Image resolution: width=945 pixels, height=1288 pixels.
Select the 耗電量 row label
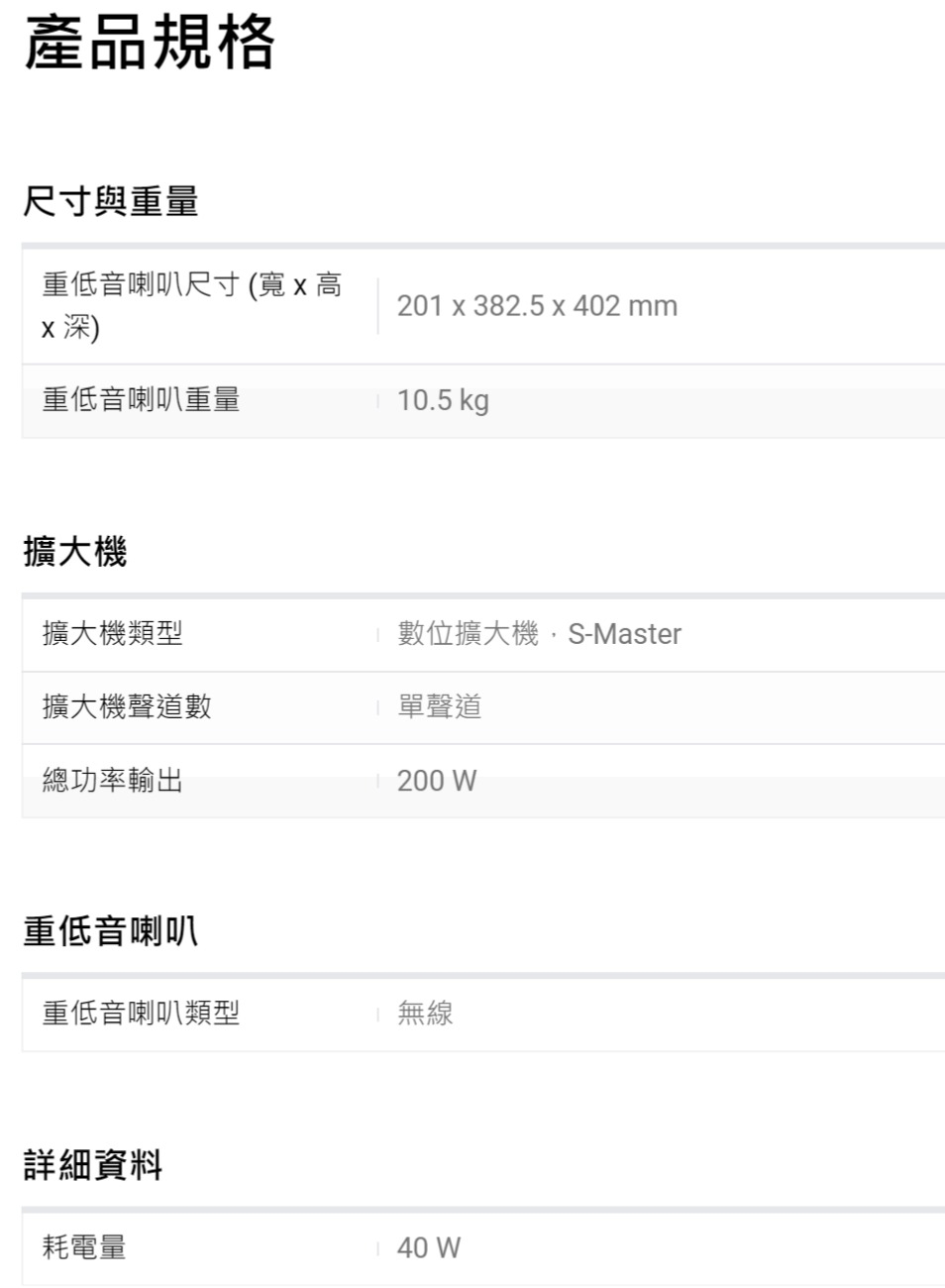click(x=84, y=1247)
